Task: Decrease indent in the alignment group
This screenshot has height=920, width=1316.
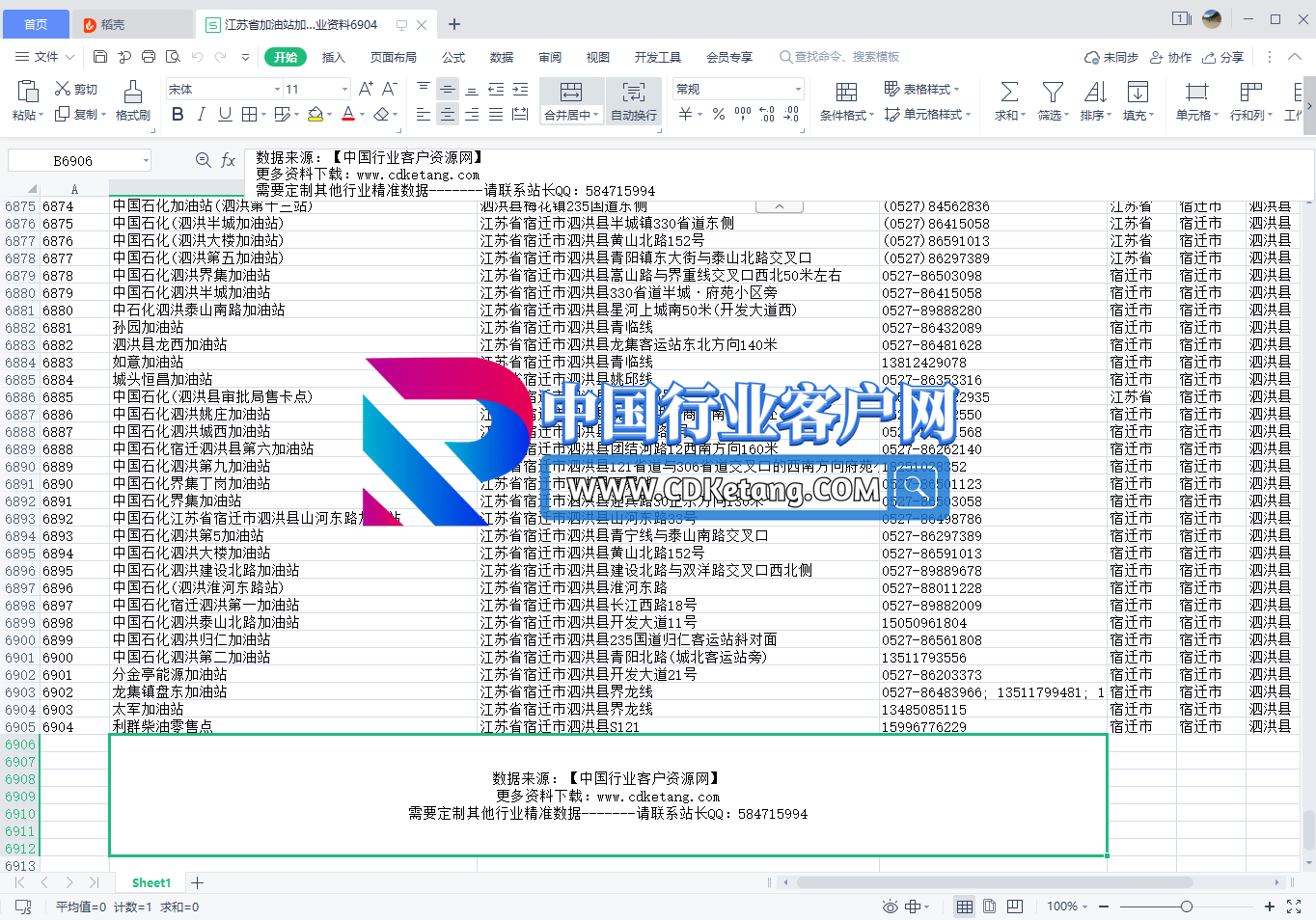Action: point(496,89)
